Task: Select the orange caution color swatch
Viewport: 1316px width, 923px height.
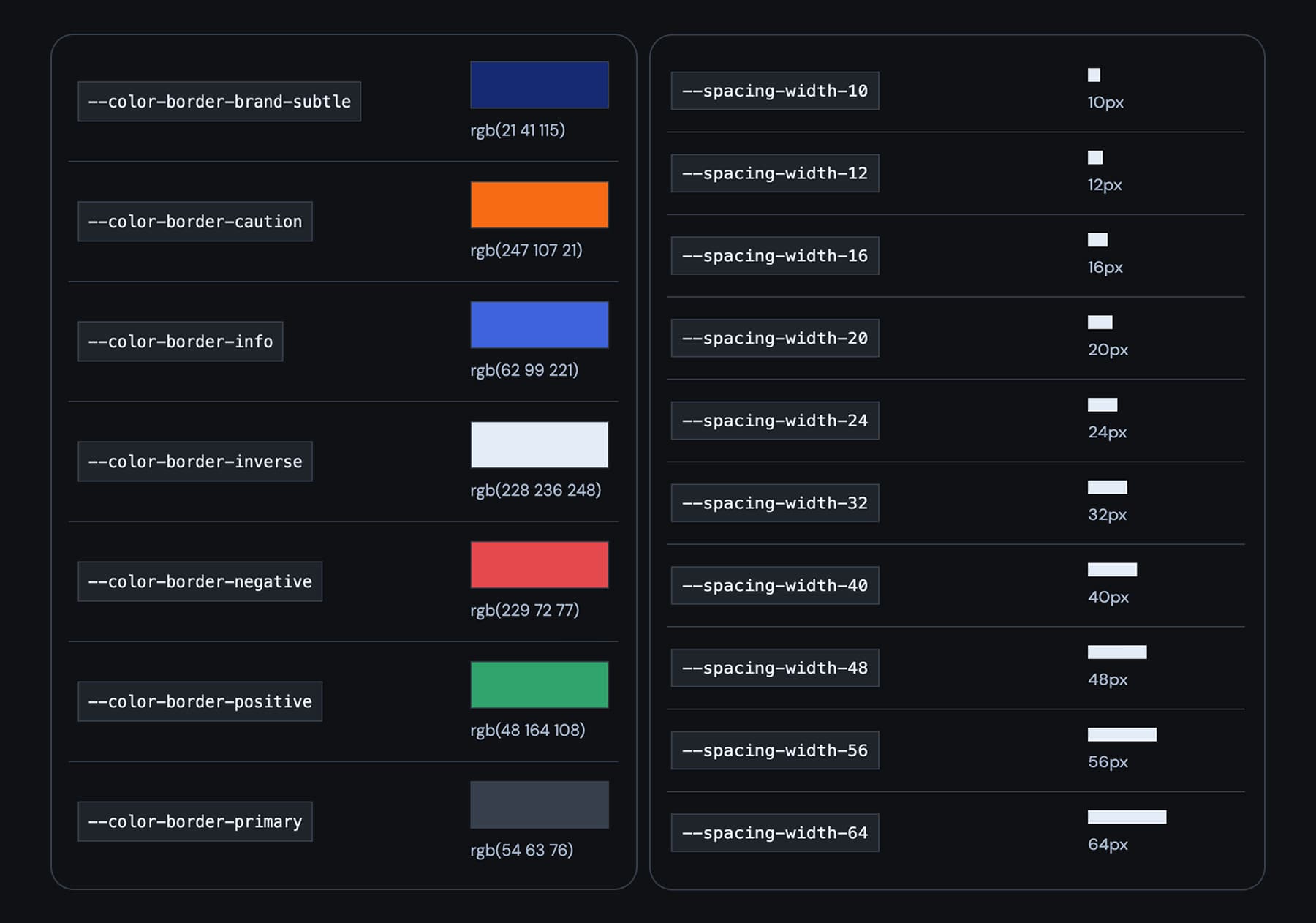Action: [539, 204]
